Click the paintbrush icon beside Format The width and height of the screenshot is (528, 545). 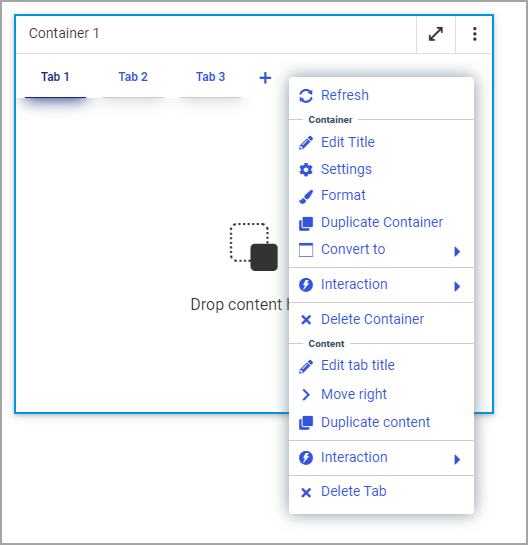click(306, 196)
